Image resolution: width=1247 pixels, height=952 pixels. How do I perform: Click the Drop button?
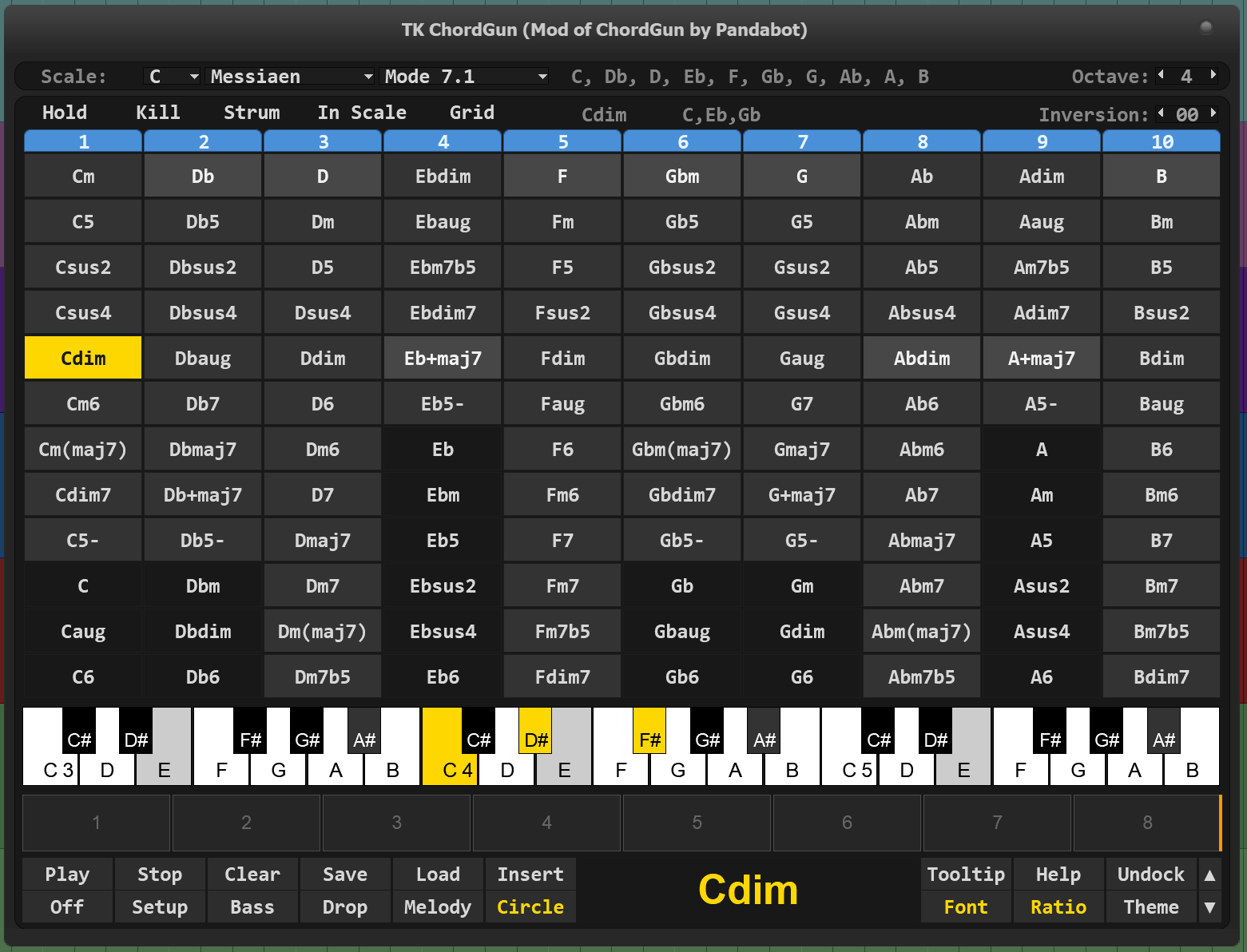coord(345,907)
